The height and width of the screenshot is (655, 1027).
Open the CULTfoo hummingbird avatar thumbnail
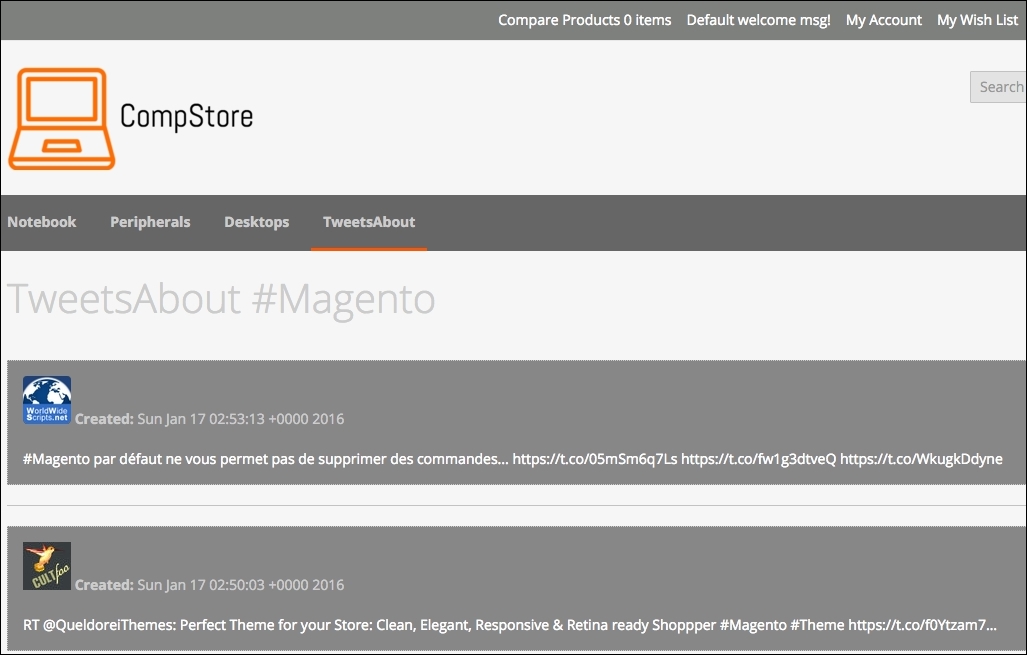tap(47, 566)
